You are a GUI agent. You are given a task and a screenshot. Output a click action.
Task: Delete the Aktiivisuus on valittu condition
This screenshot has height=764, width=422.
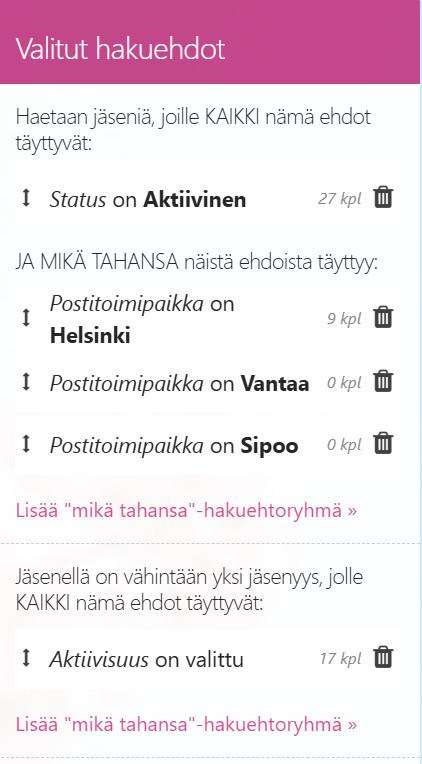tap(383, 657)
